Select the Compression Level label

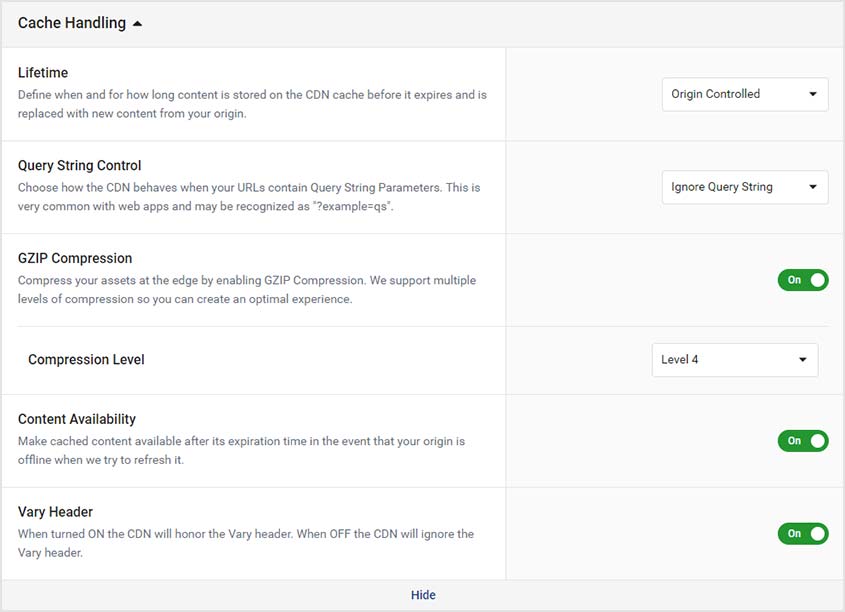(86, 359)
